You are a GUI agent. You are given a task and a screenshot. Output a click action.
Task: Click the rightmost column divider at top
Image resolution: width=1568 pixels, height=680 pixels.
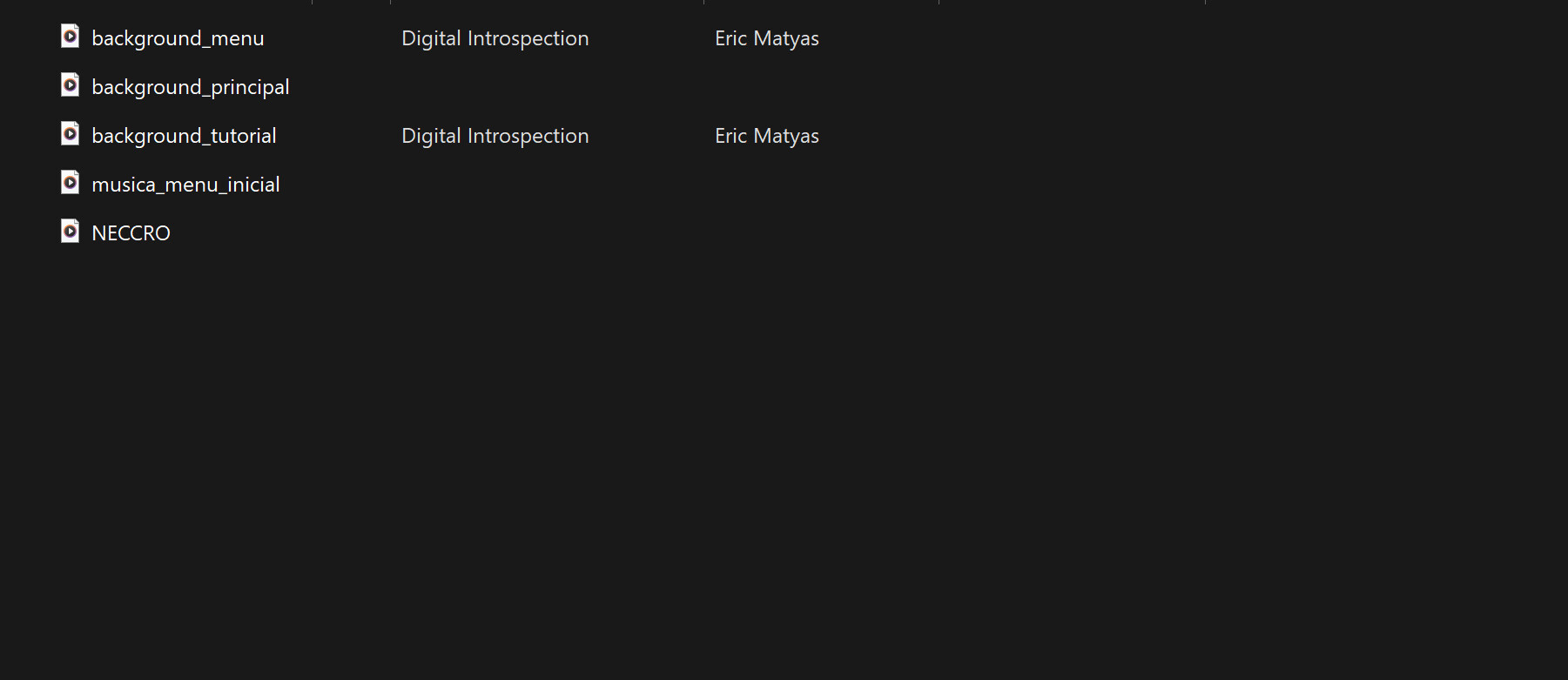[1205, 2]
